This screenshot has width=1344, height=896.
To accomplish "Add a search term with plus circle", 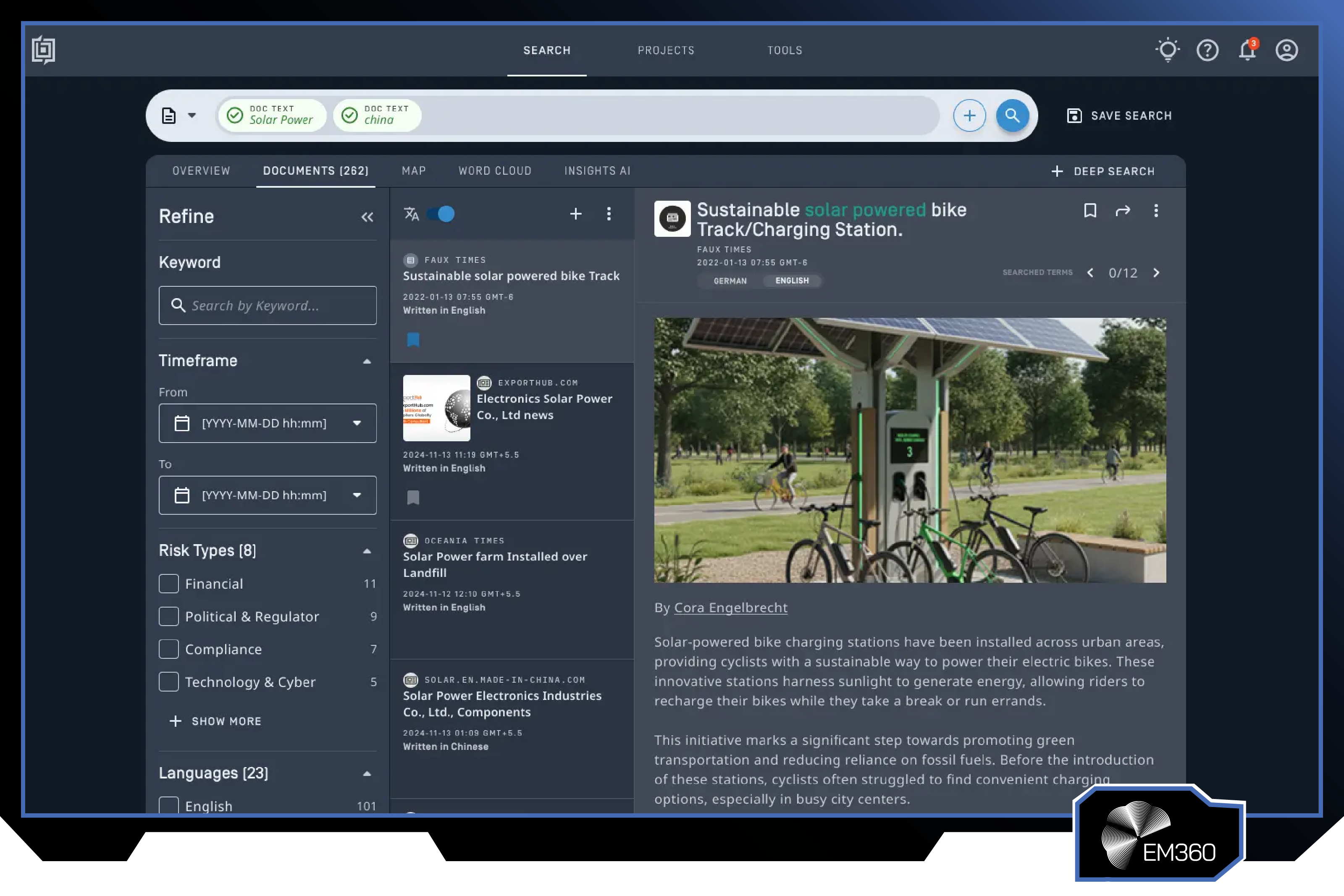I will point(969,115).
